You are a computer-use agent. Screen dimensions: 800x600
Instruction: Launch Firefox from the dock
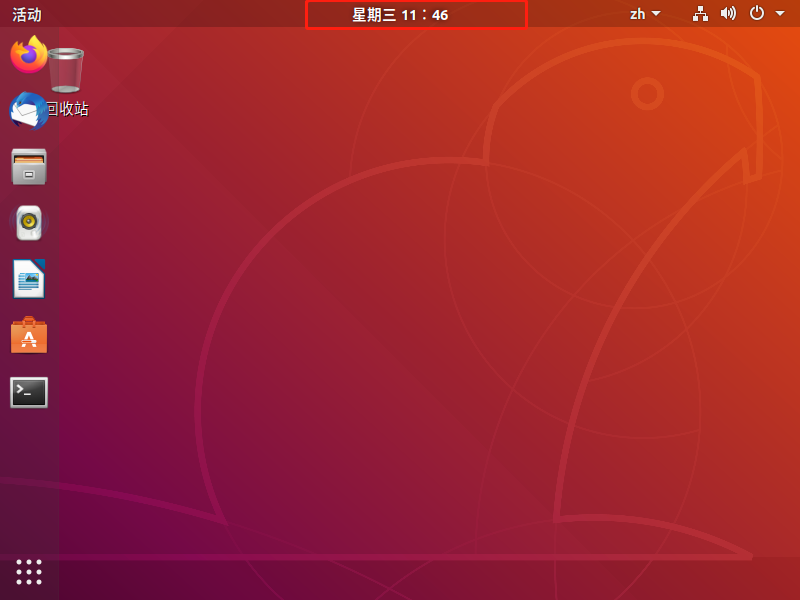(x=29, y=55)
